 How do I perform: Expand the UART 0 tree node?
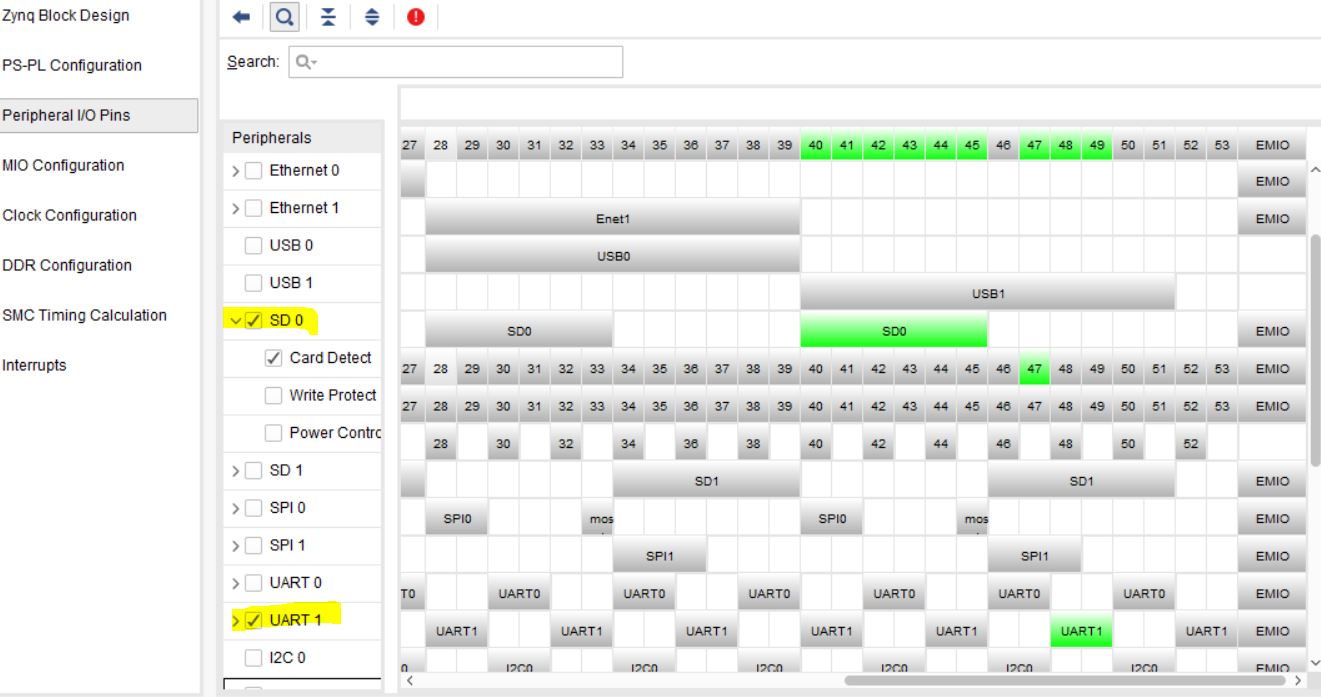click(x=236, y=583)
